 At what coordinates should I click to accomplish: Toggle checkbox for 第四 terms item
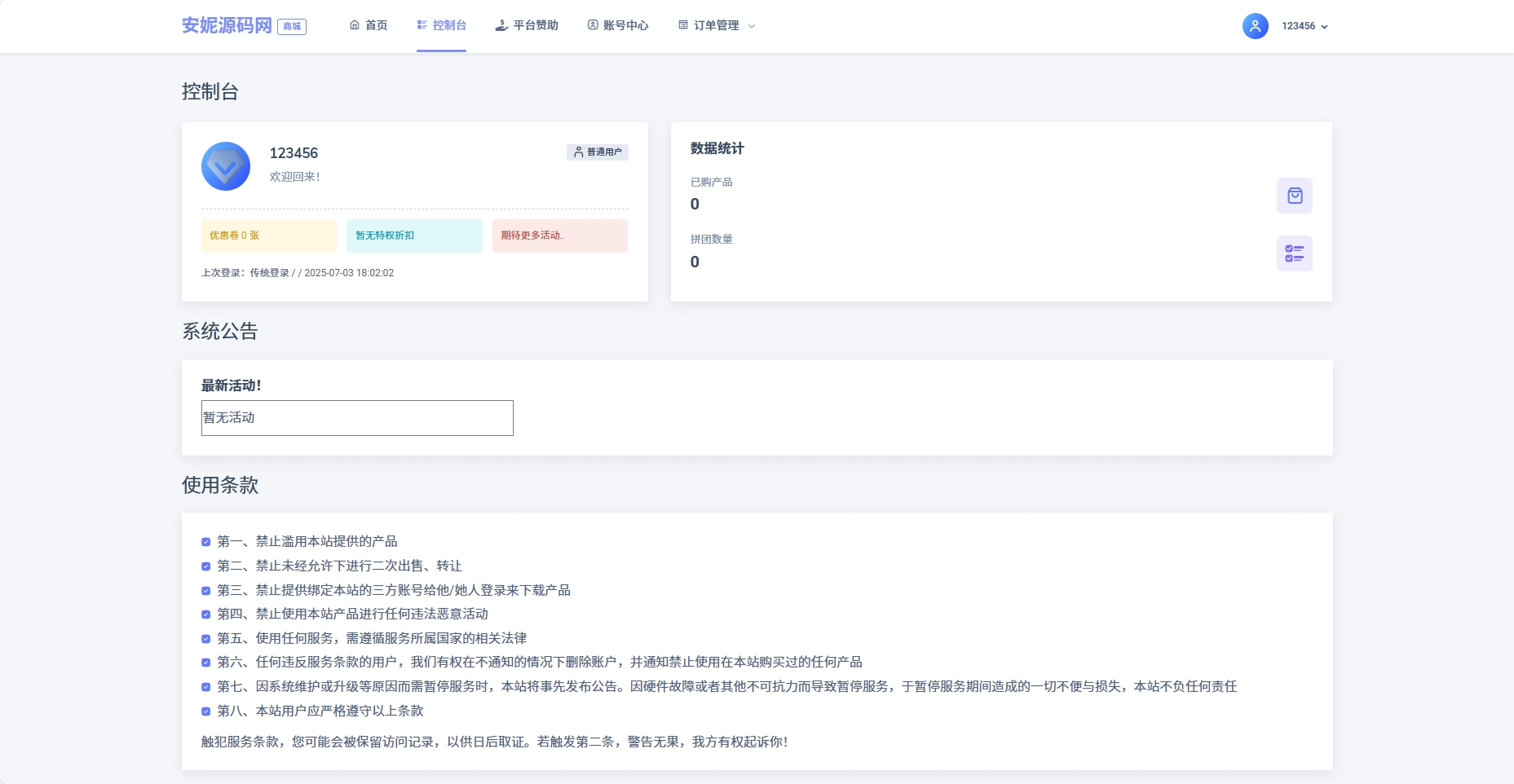coord(206,614)
